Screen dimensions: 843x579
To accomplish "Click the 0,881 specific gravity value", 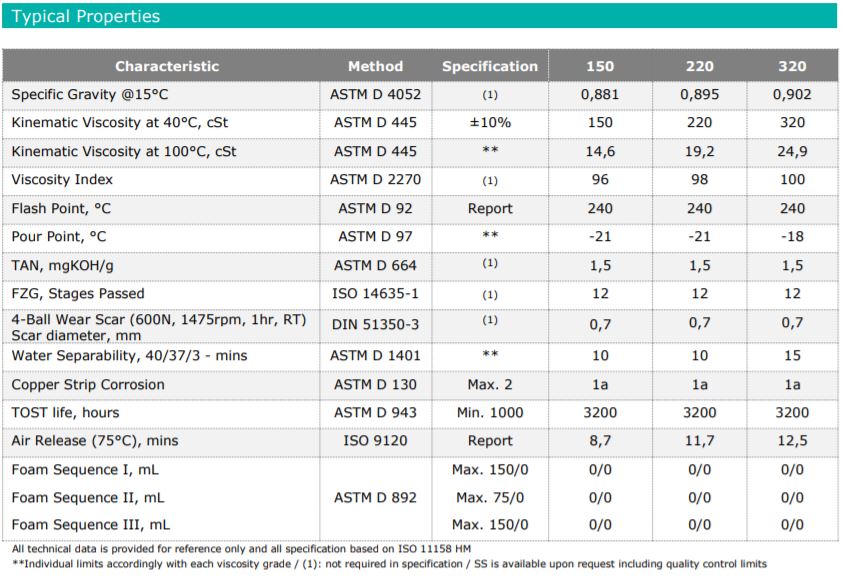I will click(600, 94).
